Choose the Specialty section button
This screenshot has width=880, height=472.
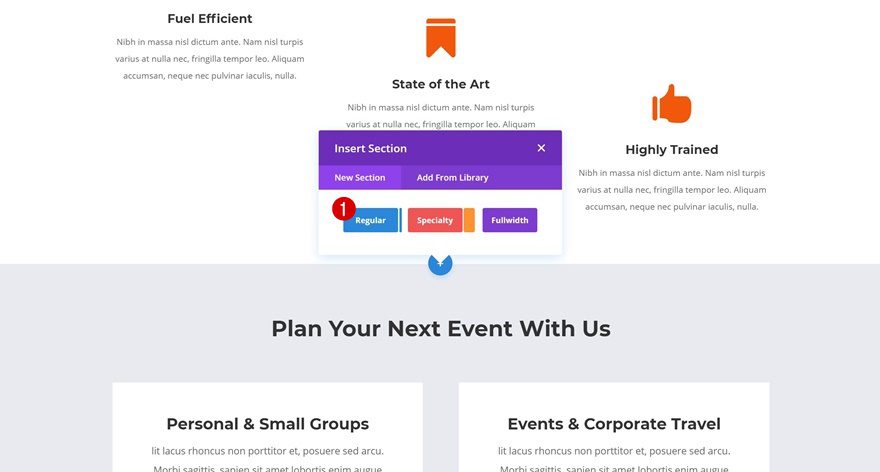coord(435,220)
